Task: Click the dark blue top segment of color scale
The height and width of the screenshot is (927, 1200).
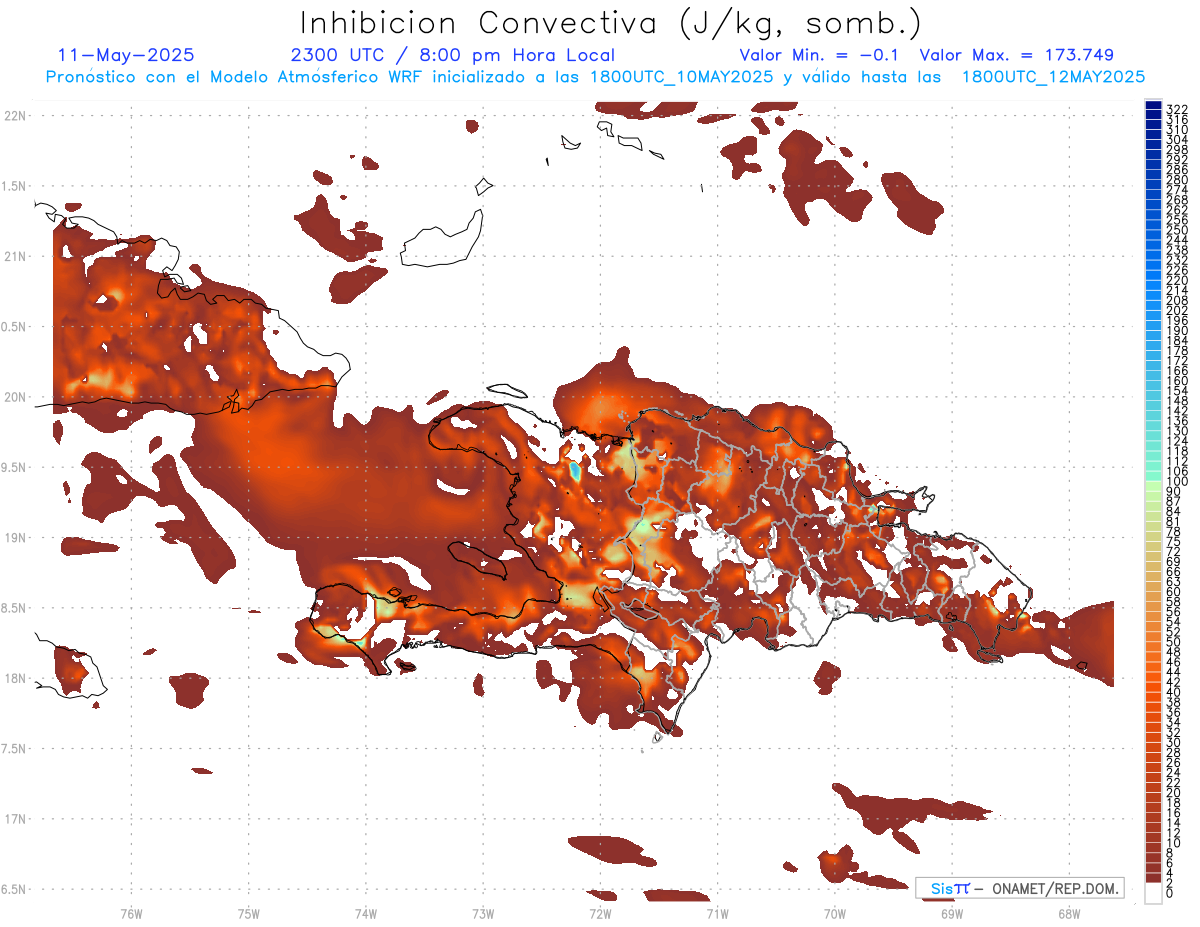Action: (1153, 107)
